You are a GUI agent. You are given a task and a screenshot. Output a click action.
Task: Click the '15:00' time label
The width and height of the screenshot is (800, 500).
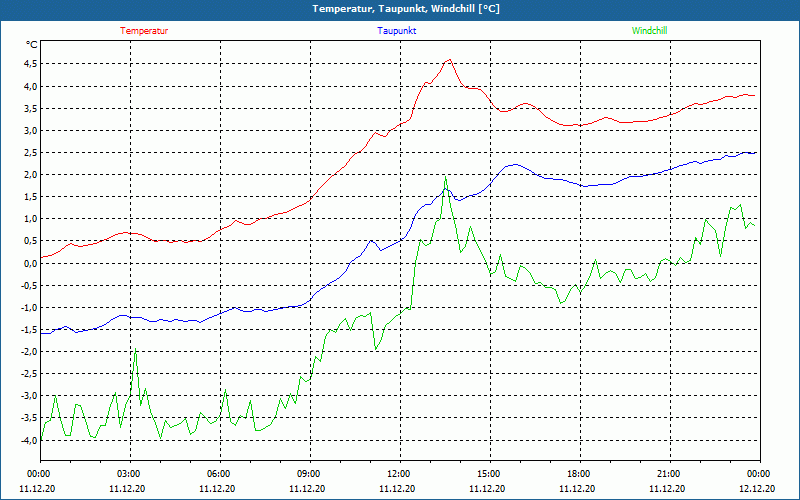coord(489,474)
